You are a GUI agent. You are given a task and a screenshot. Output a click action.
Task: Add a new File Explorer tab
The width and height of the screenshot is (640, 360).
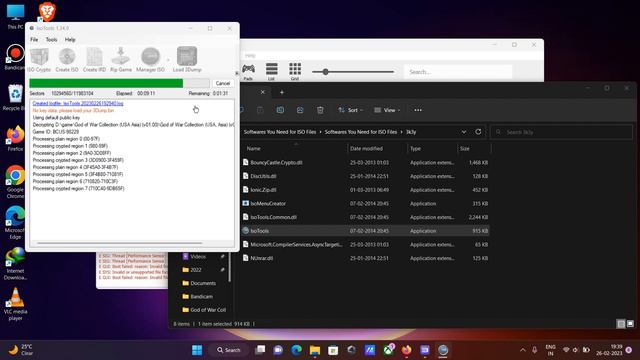282,92
